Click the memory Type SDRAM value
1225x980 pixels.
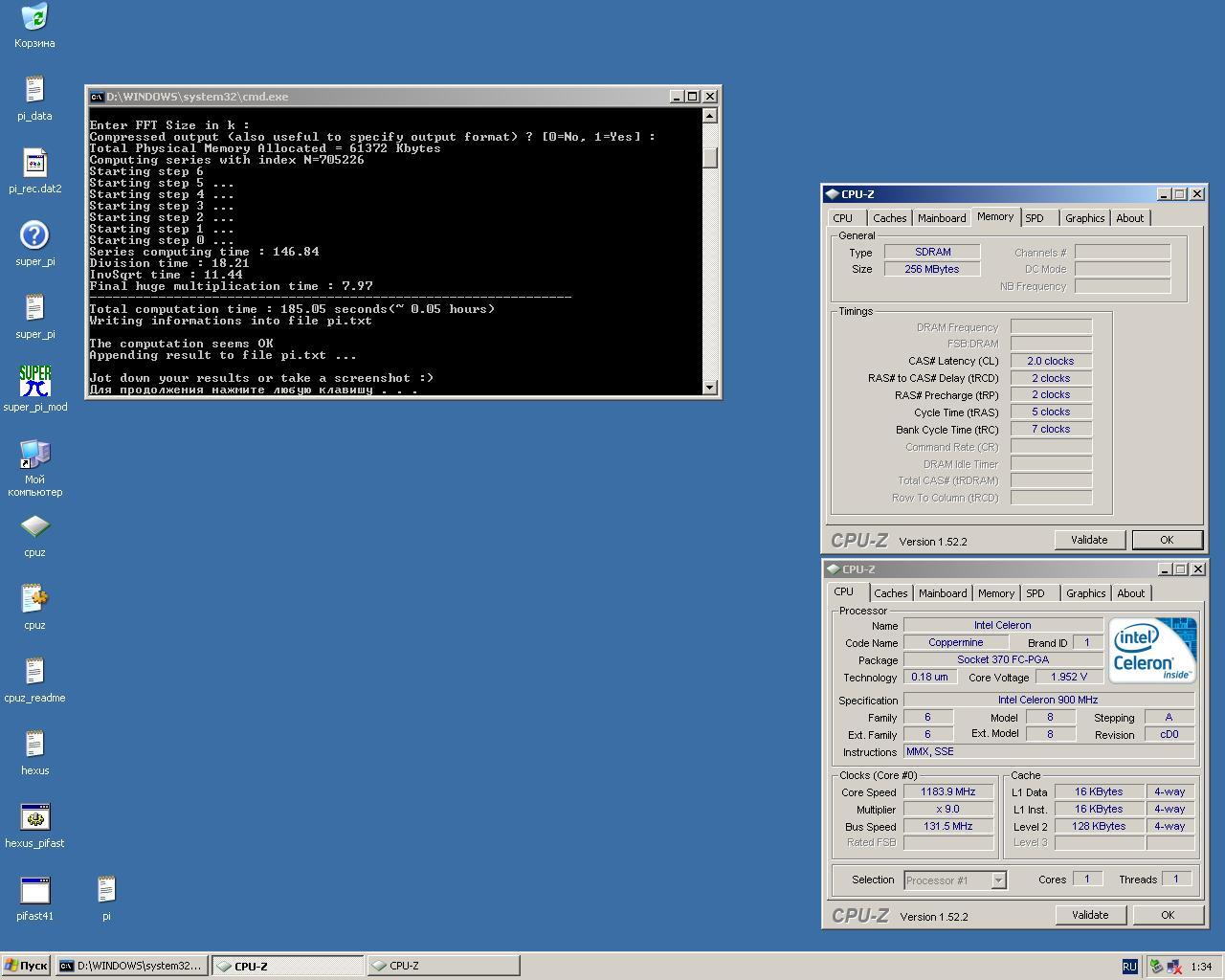point(932,253)
